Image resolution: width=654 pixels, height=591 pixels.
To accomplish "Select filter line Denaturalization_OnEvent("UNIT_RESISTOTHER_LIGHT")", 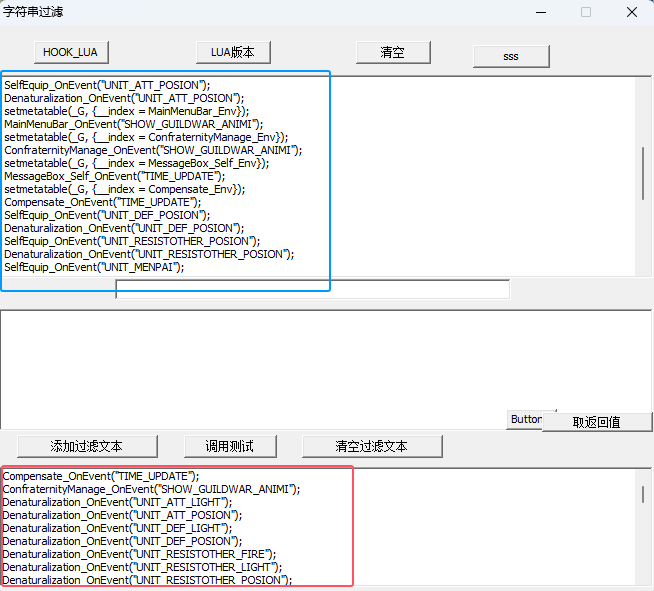I will [143, 567].
